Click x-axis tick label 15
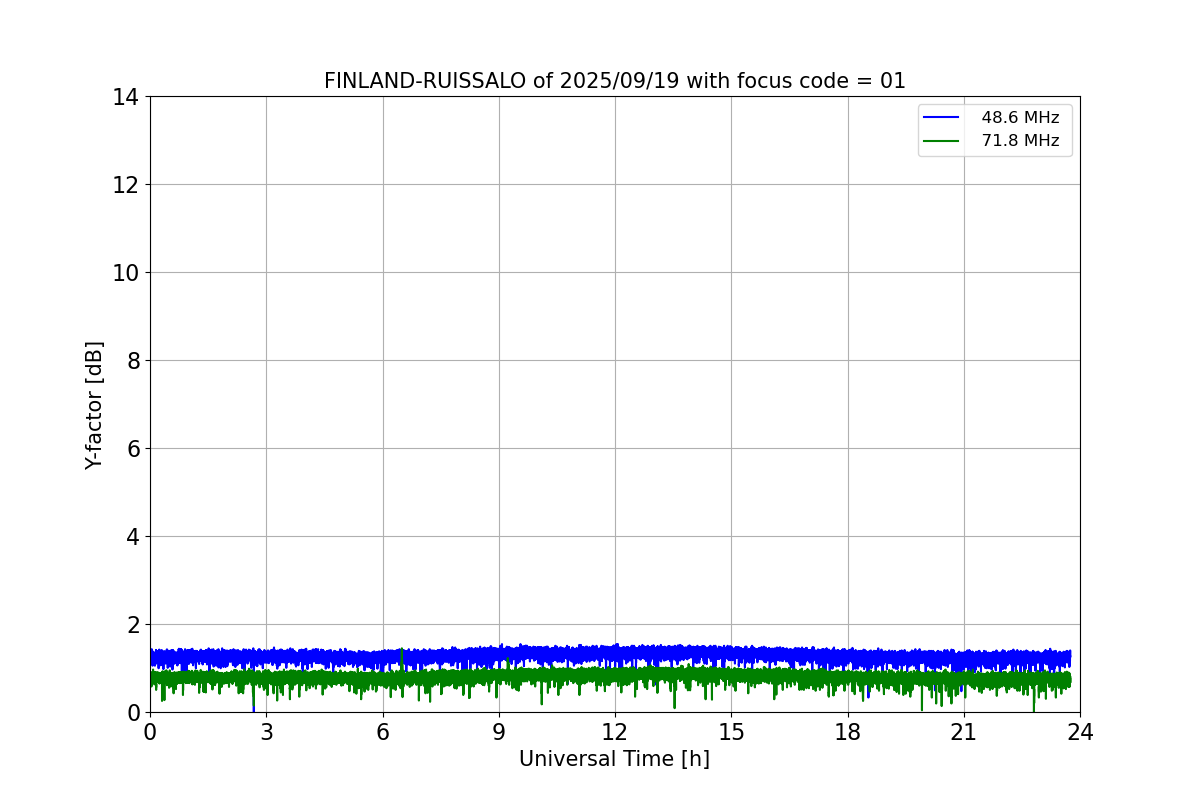Image resolution: width=1200 pixels, height=800 pixels. [x=731, y=732]
